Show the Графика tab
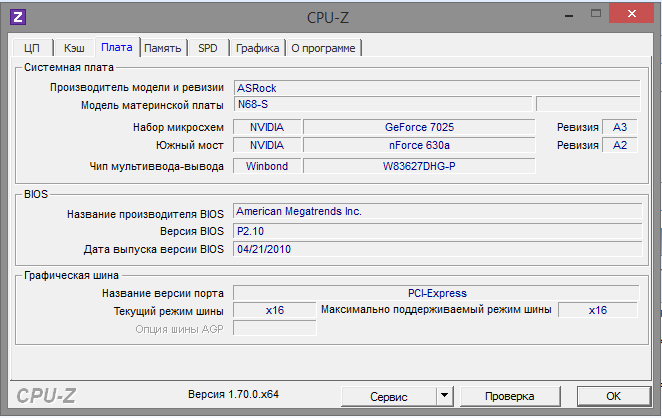Image resolution: width=662 pixels, height=418 pixels. [x=257, y=47]
